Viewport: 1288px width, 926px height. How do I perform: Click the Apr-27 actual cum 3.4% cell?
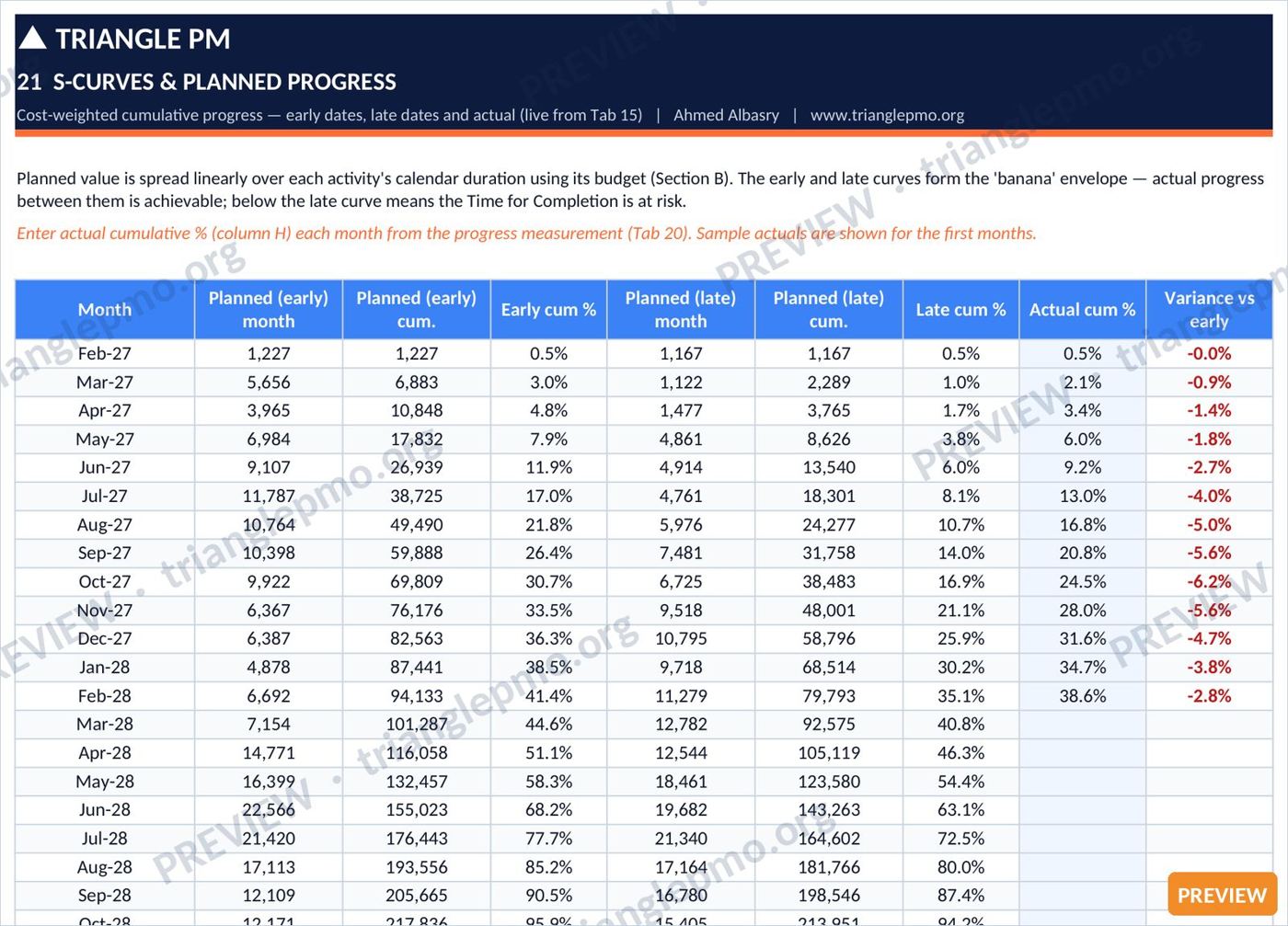(x=1082, y=411)
